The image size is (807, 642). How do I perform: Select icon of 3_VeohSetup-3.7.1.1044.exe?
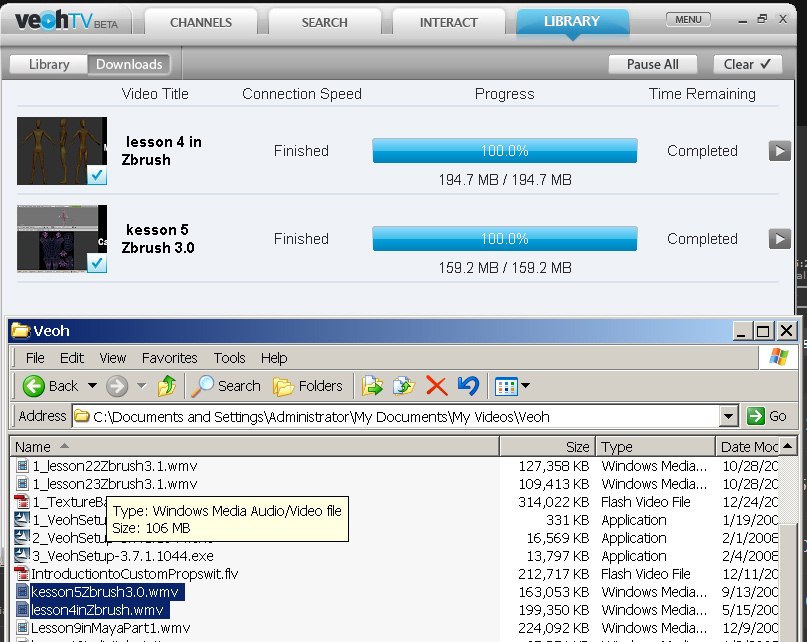22,556
